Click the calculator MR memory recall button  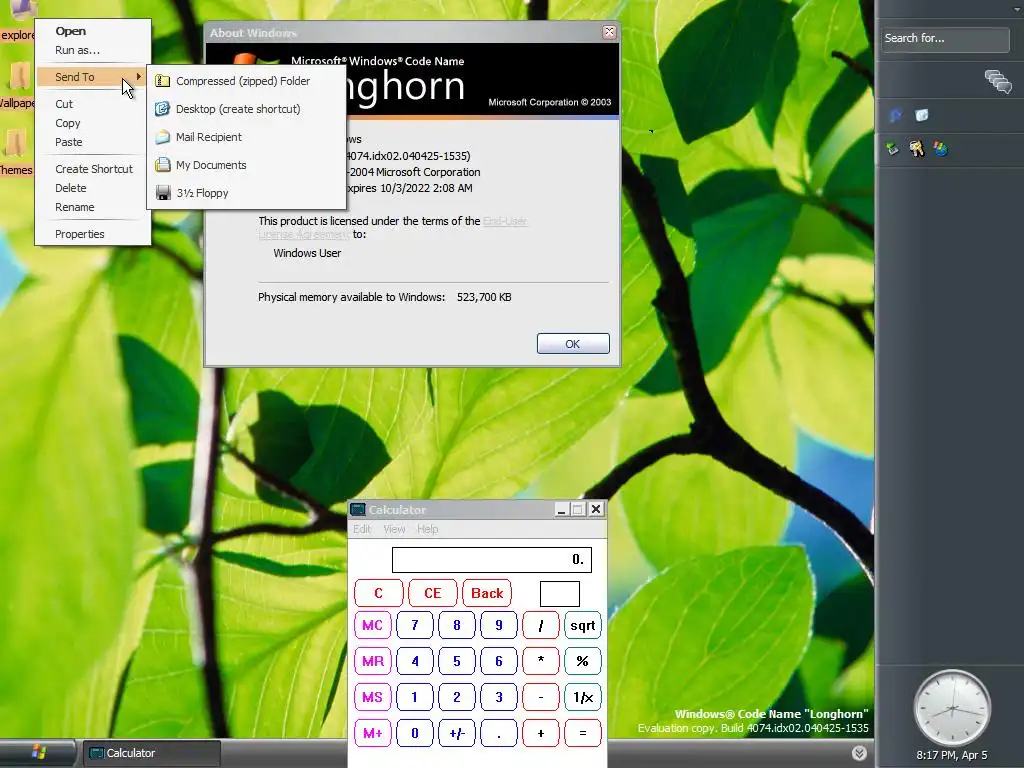click(x=372, y=661)
